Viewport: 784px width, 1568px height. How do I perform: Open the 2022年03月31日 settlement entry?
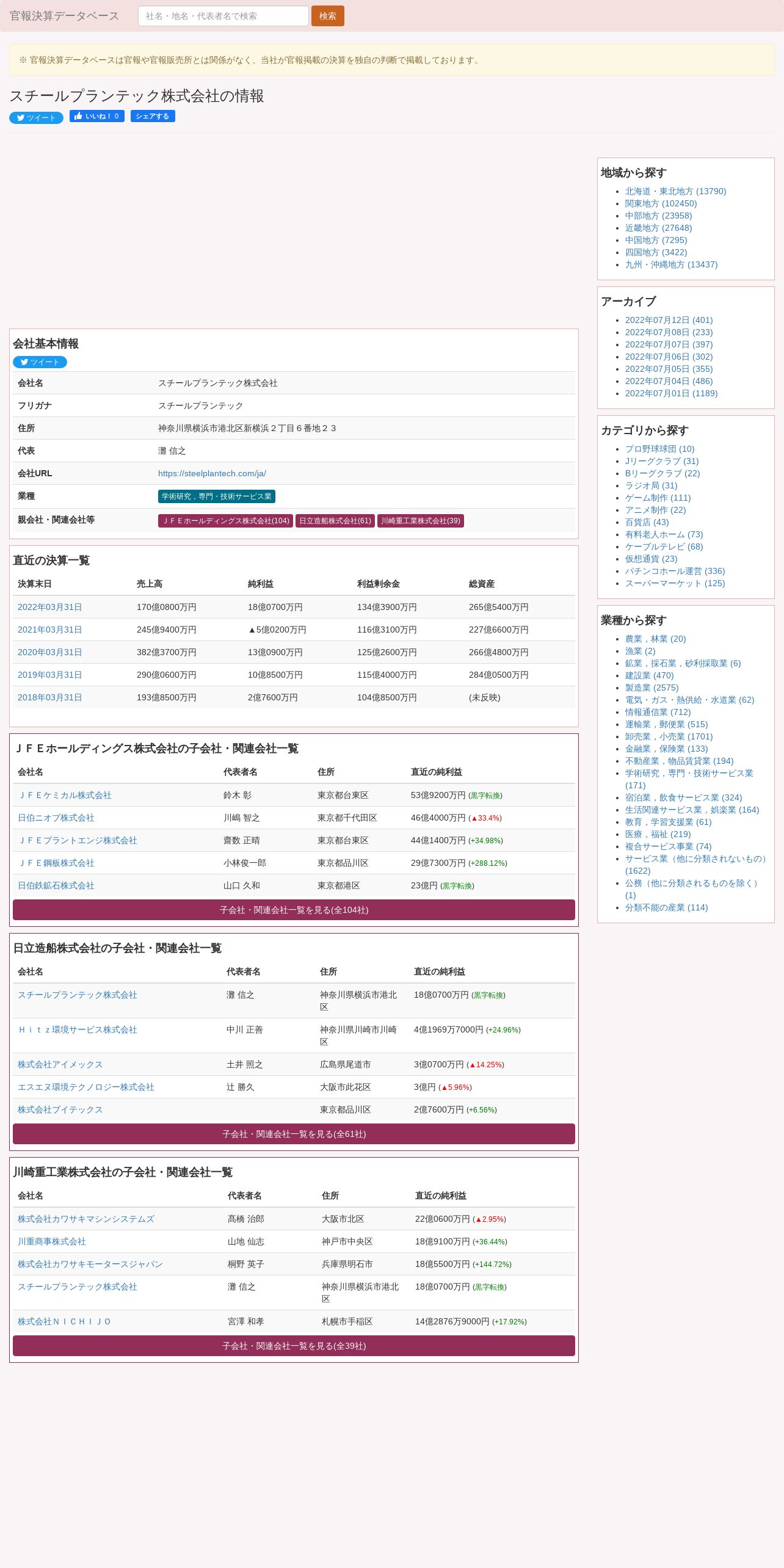click(49, 607)
